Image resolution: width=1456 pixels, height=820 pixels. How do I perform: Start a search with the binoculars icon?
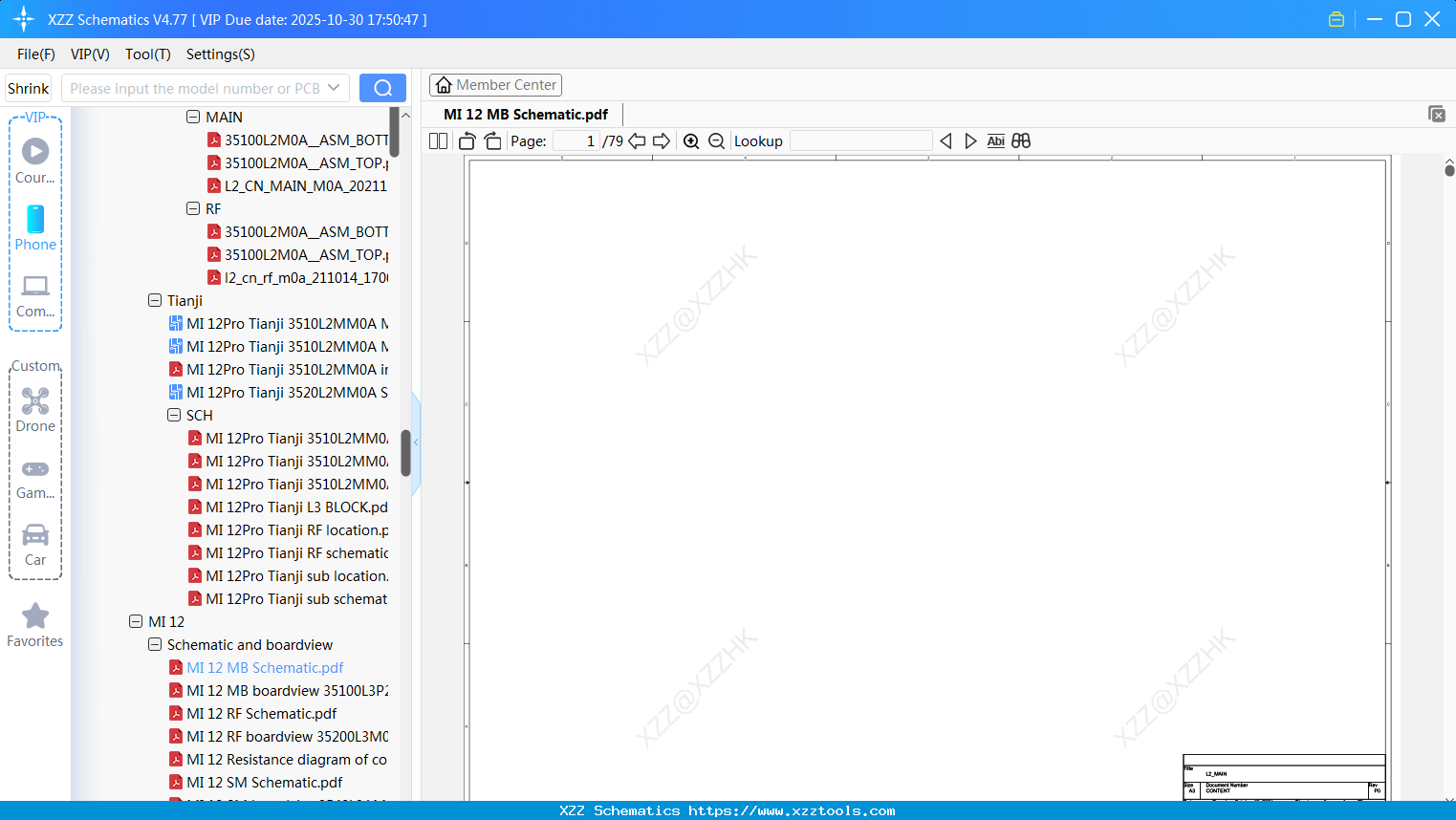coord(1020,140)
